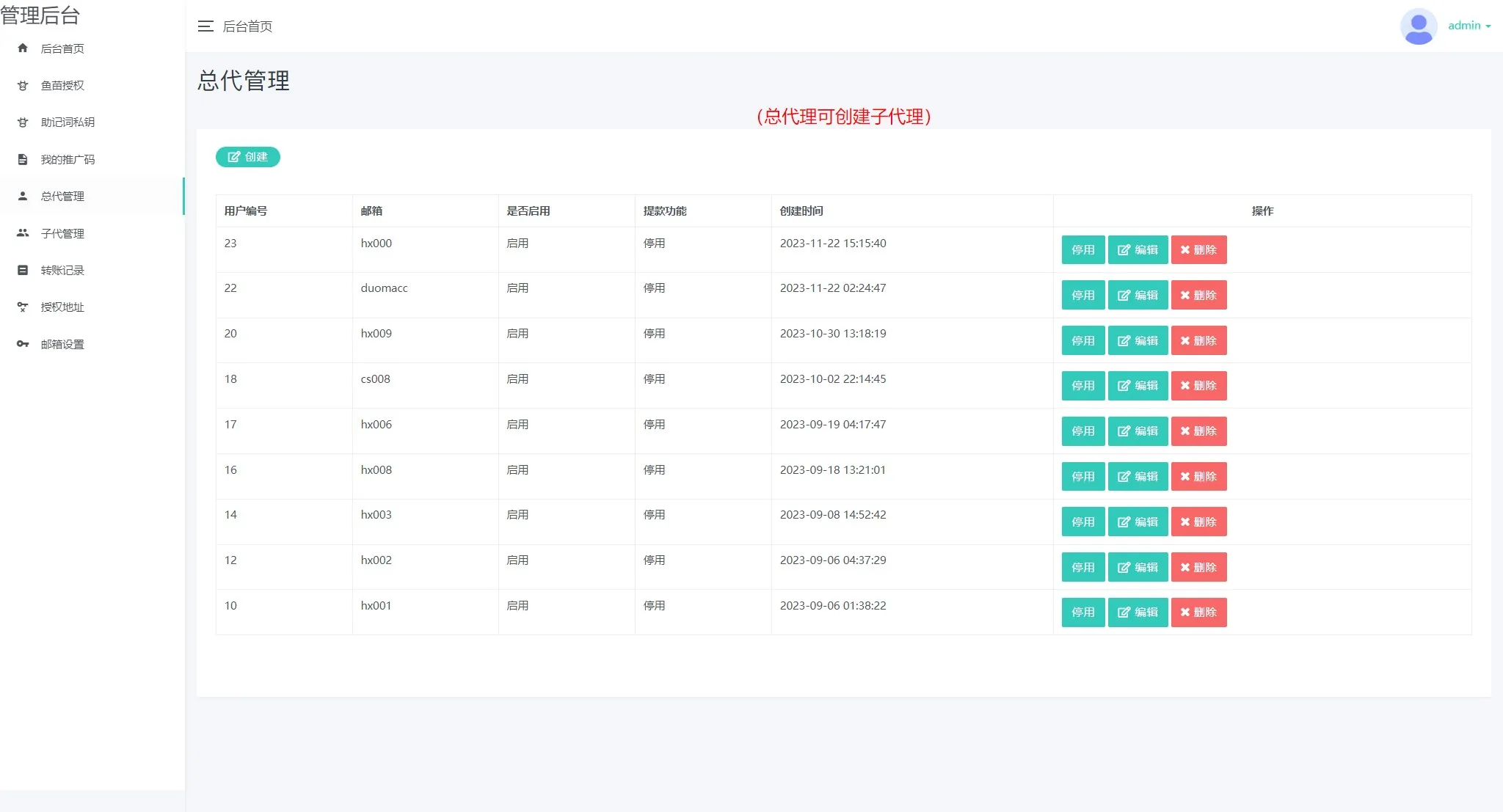Delete user cs008 with 删除 button
1503x812 pixels.
(1198, 386)
